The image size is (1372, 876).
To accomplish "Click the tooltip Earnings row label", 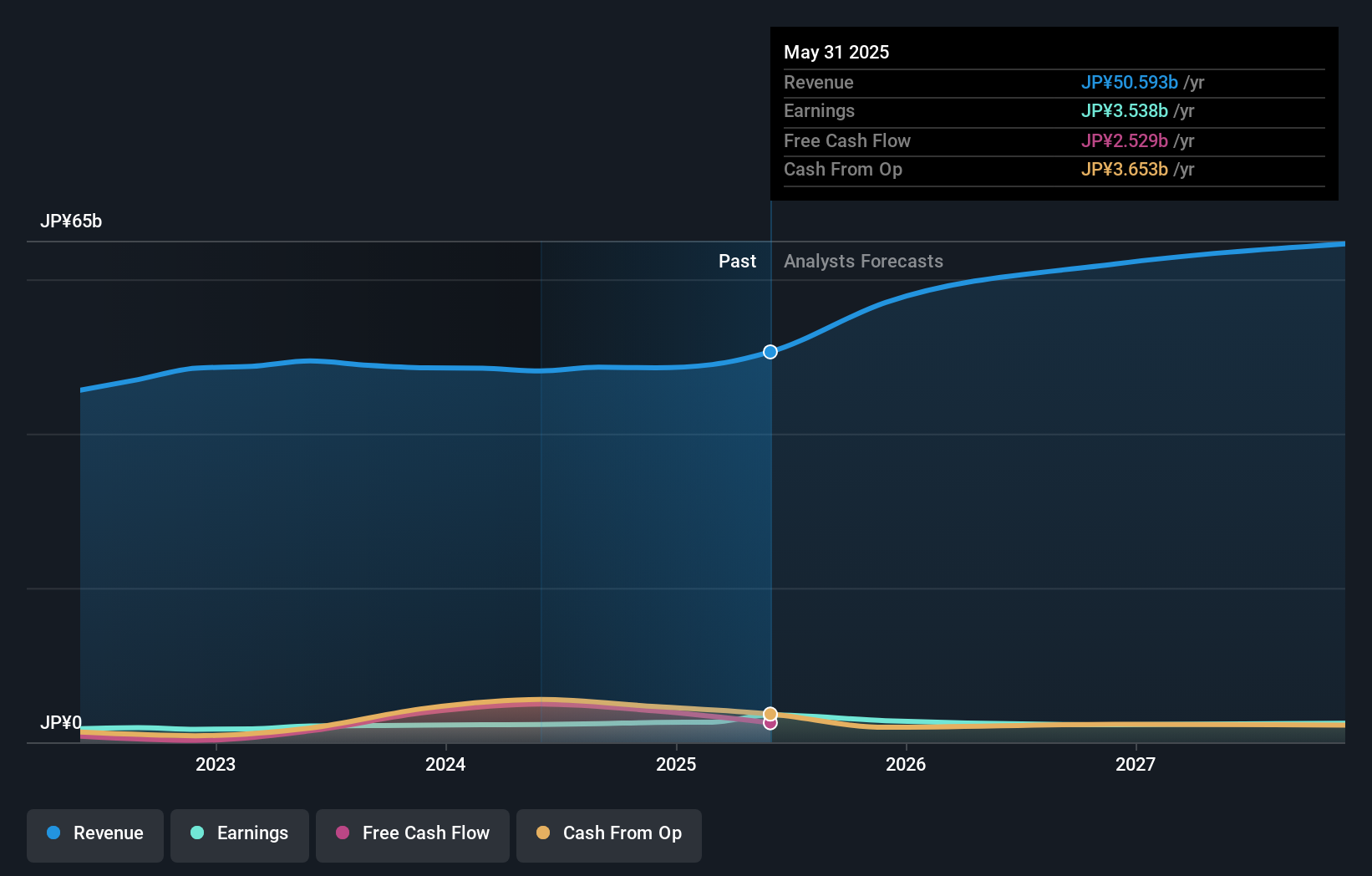I will click(820, 111).
